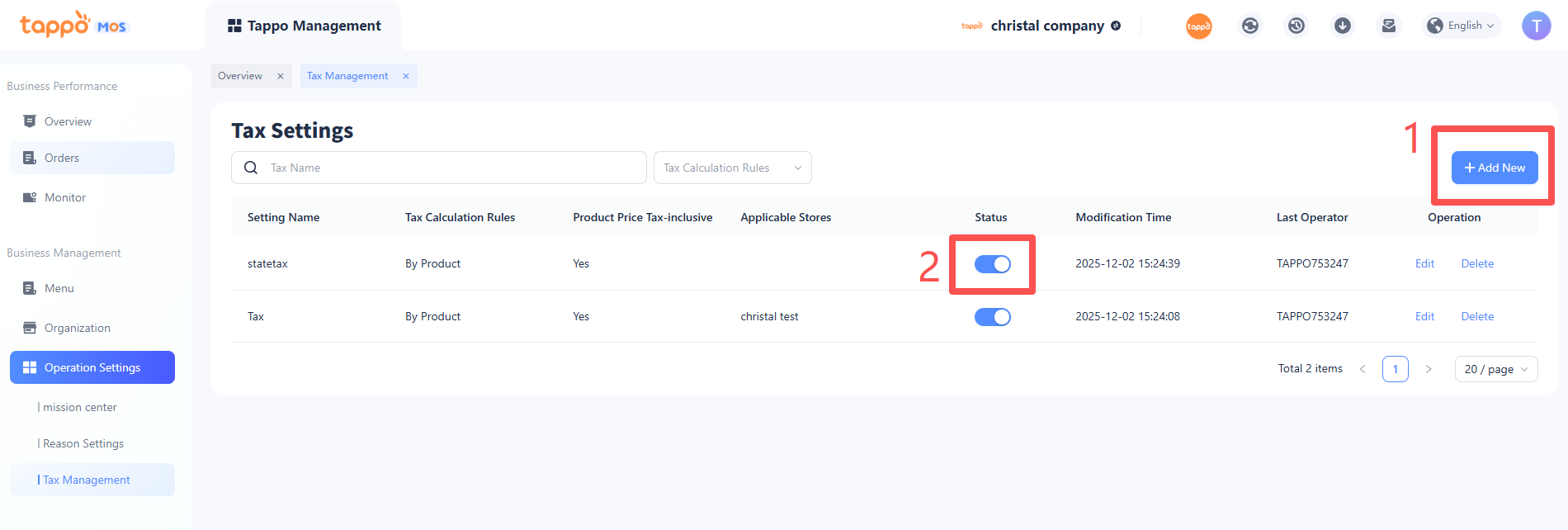Viewport: 1568px width, 530px height.
Task: Open the English language dropdown
Action: tap(1463, 26)
